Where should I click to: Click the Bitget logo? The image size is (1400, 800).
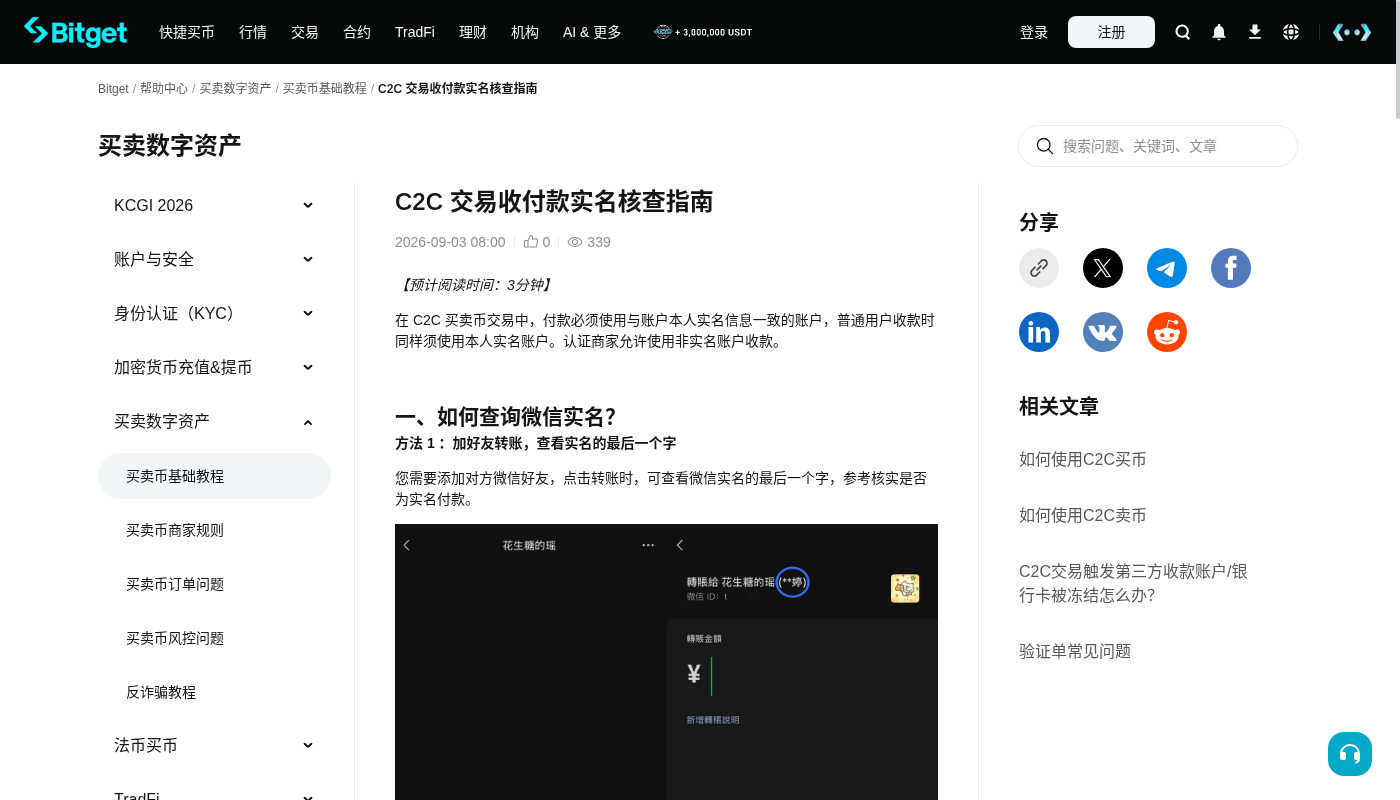75,32
